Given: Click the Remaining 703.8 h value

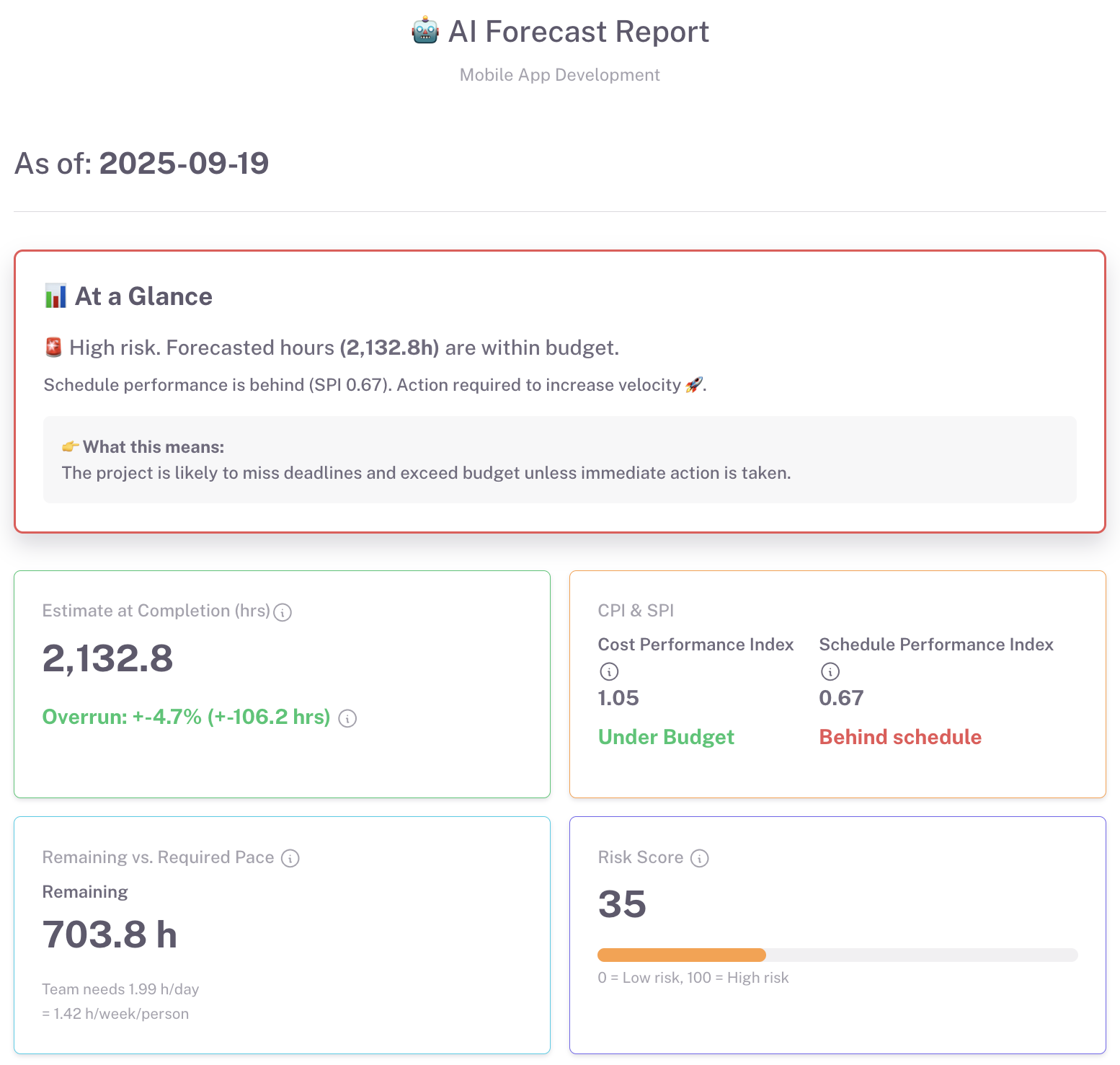Looking at the screenshot, I should [110, 934].
